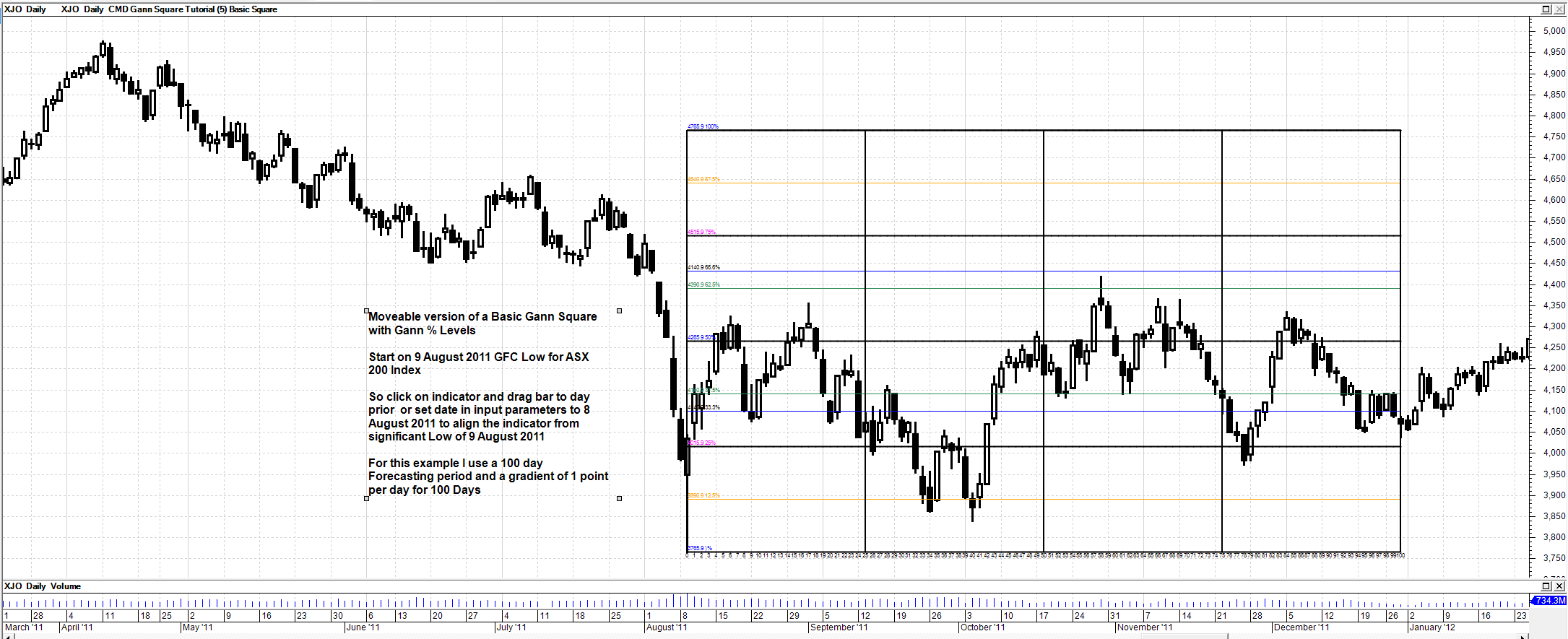Select the bottom-right text box resize handle

pos(619,498)
